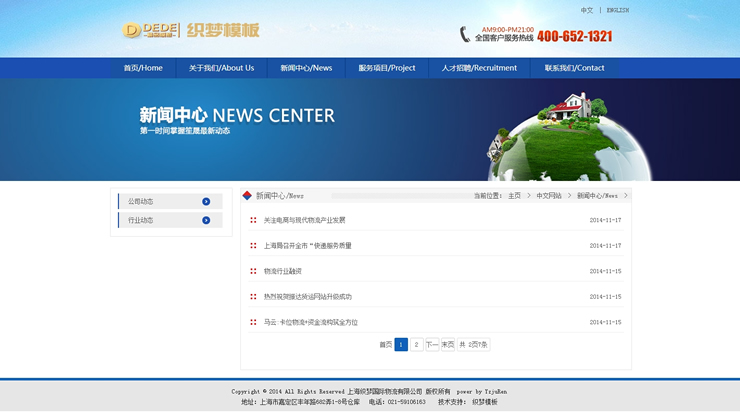Jump to the last page with 末页
This screenshot has width=740, height=413.
[448, 344]
